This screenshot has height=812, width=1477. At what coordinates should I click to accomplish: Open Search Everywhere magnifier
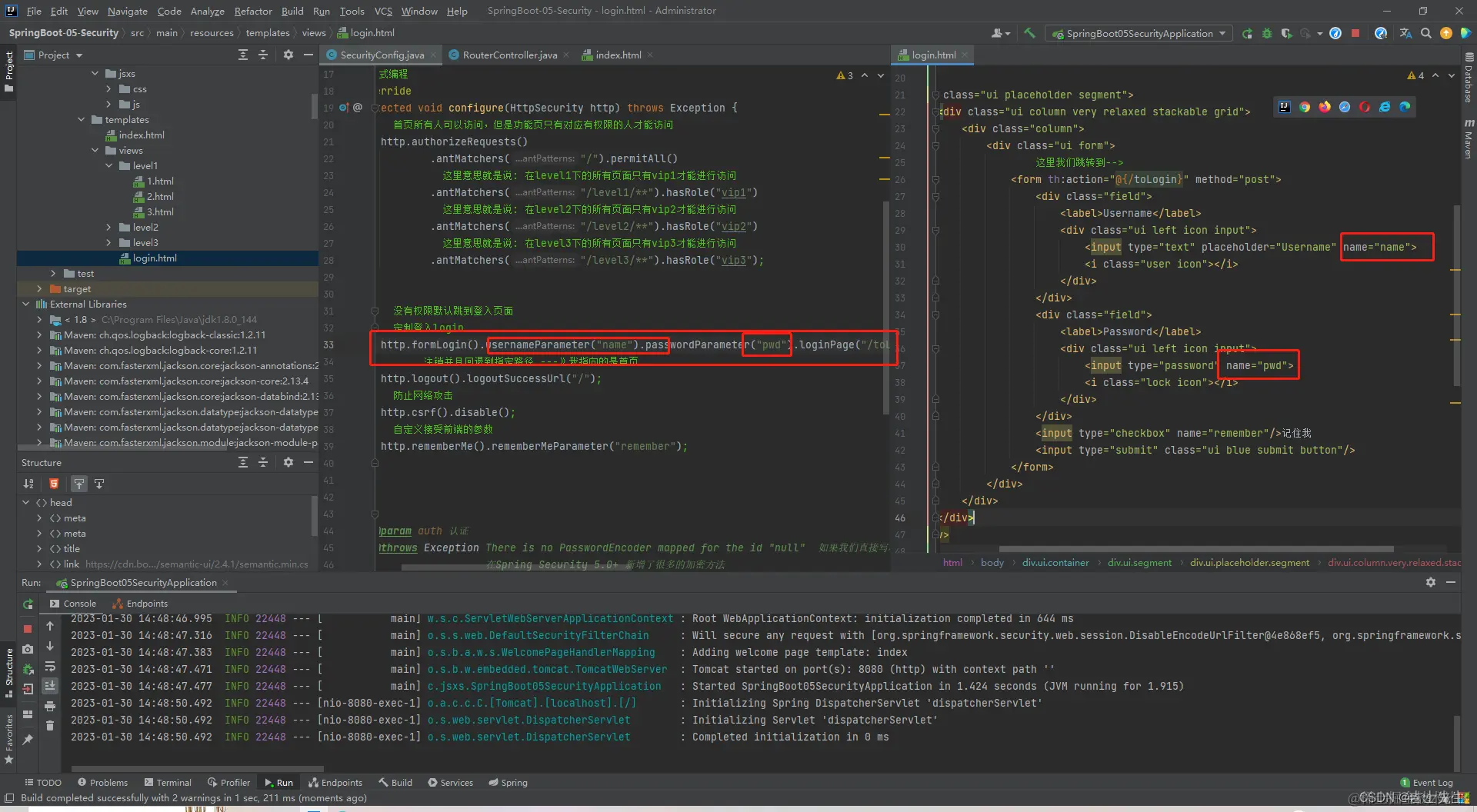(1426, 33)
